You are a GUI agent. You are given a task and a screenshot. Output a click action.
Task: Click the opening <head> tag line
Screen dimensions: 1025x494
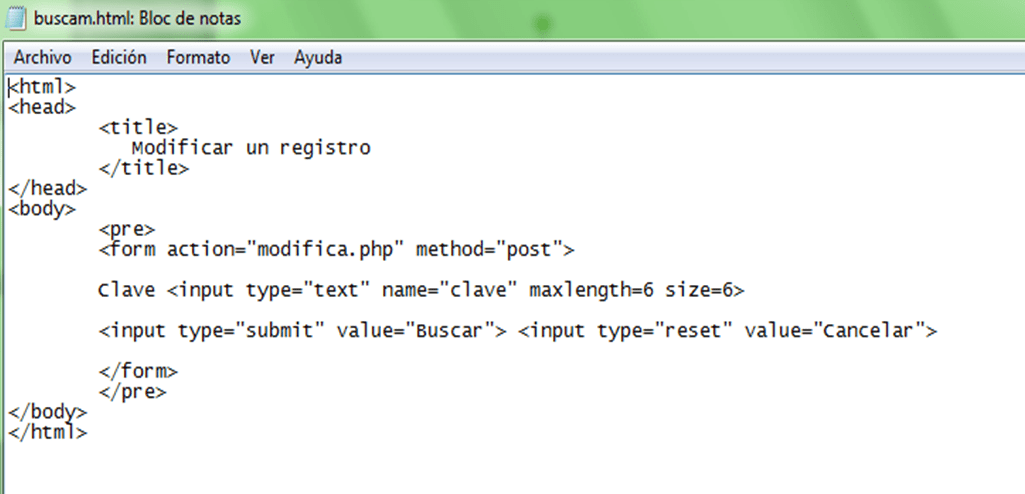click(42, 107)
